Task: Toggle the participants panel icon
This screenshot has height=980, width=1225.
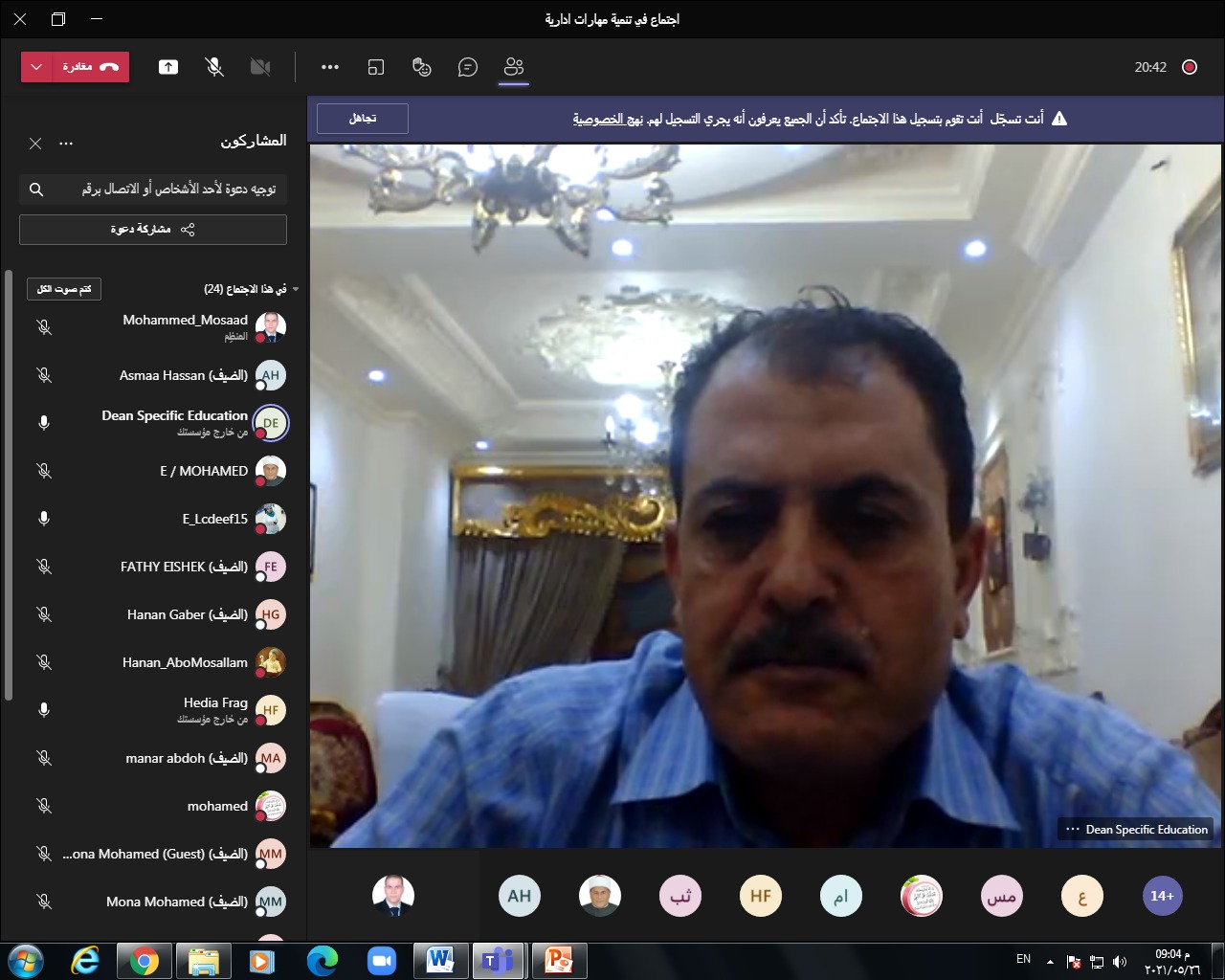Action: click(x=514, y=67)
